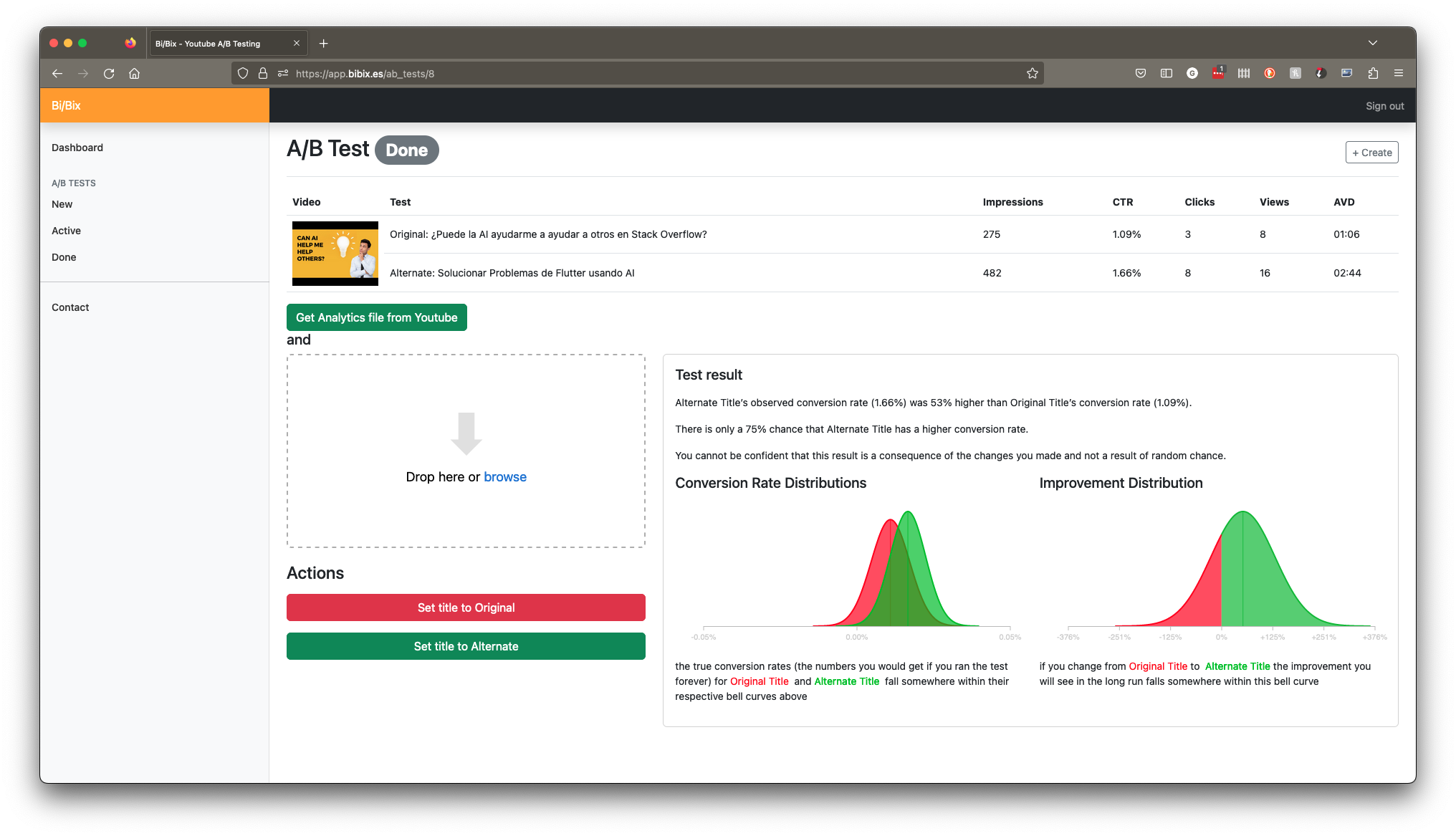Select the Bi/Bix - Youtube A/B Testing tab

(x=229, y=44)
